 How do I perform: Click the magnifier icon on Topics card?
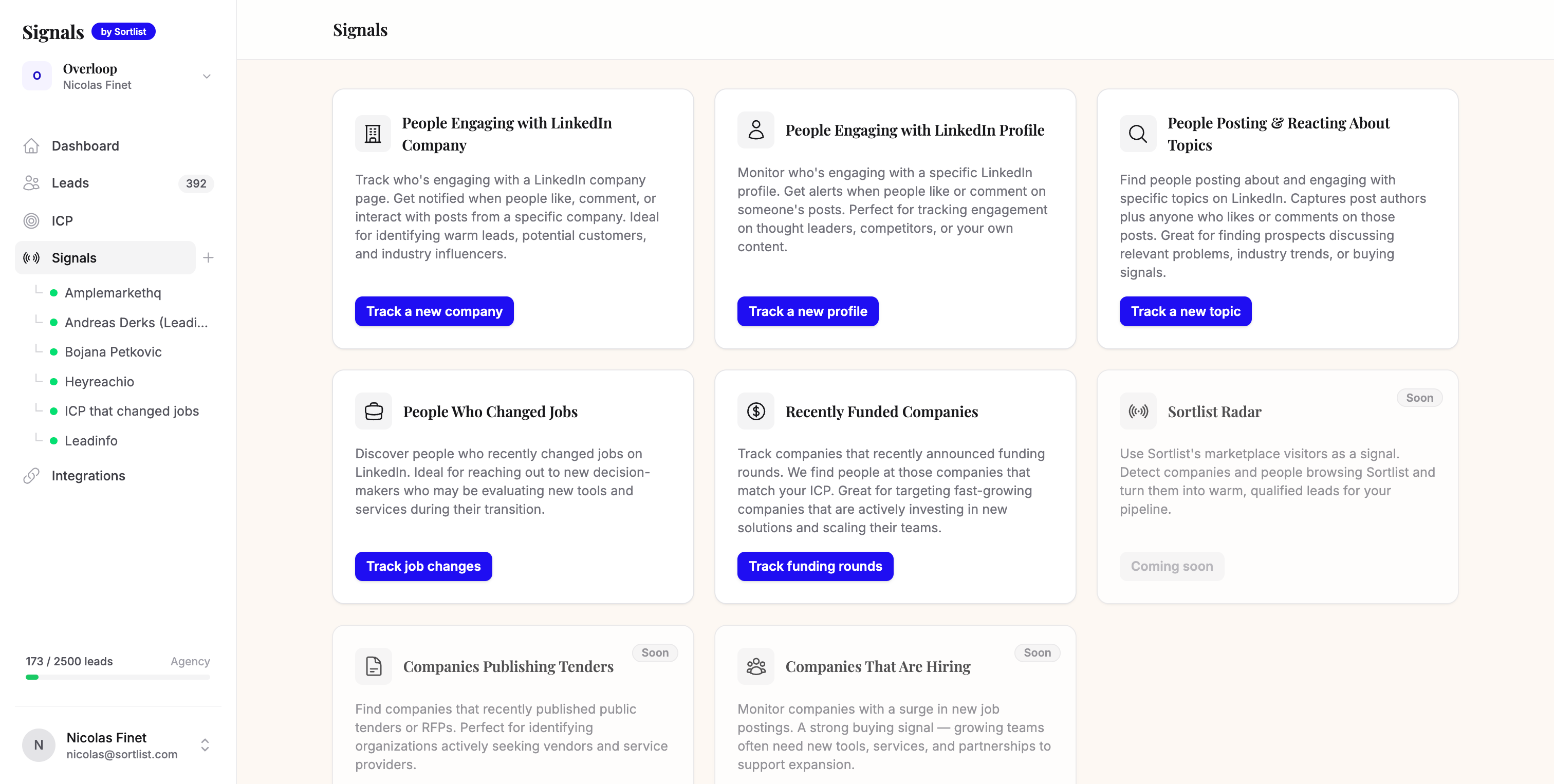tap(1137, 133)
